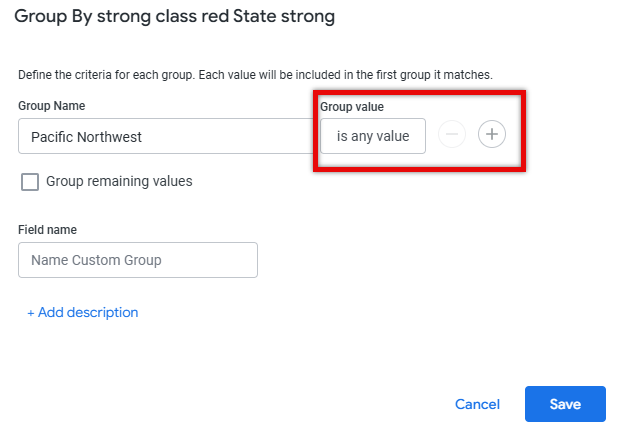Click into the Name Custom Group field
Screen dimensions: 617x436
138,260
